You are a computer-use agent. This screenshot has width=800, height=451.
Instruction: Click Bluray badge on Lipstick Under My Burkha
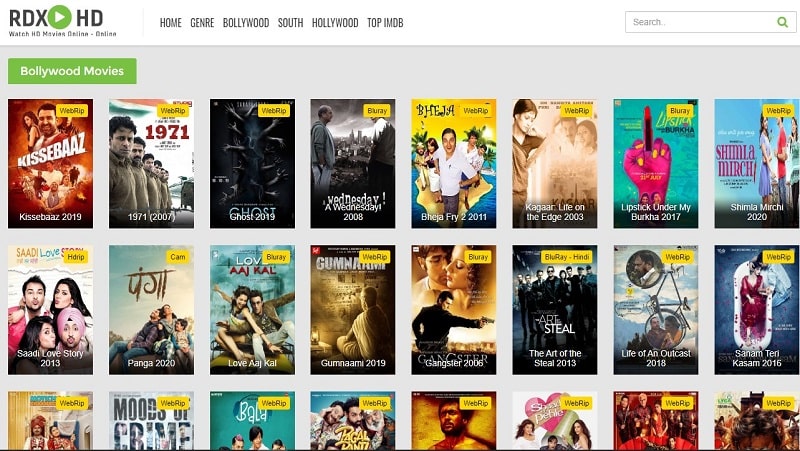point(680,111)
